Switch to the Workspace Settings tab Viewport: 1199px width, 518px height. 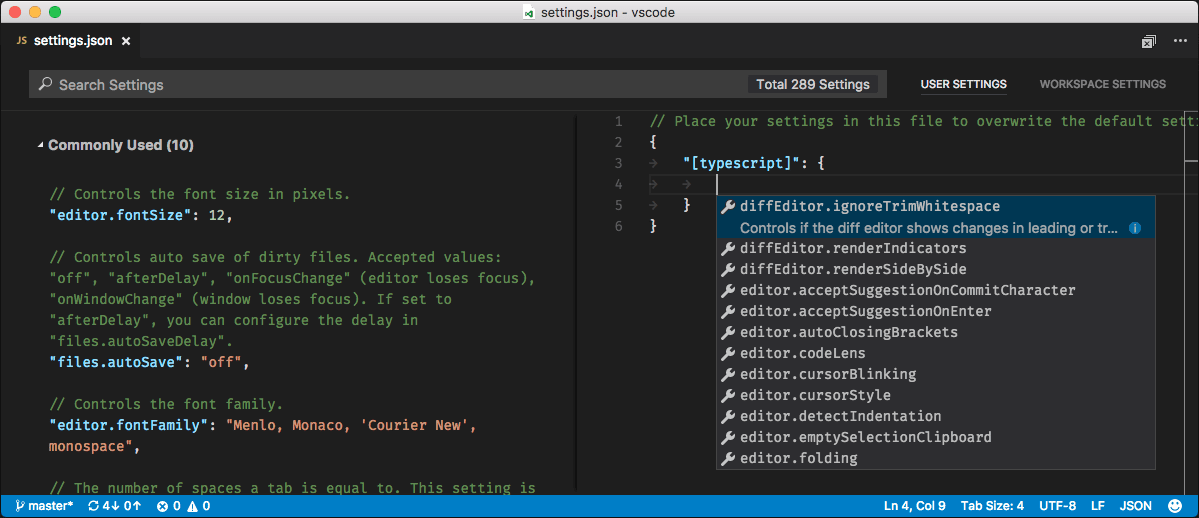[1102, 85]
